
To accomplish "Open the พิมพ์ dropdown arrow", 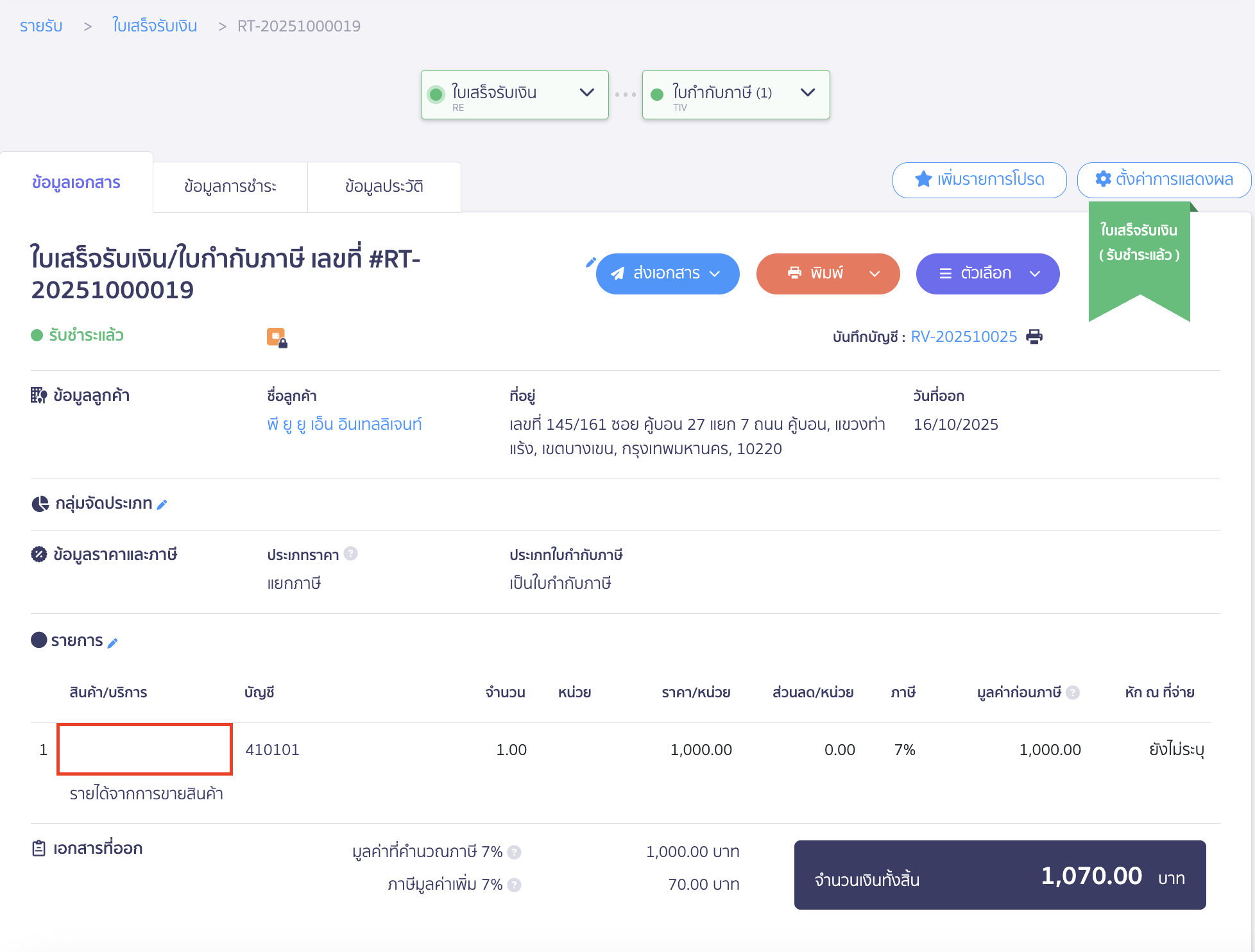I will point(875,274).
